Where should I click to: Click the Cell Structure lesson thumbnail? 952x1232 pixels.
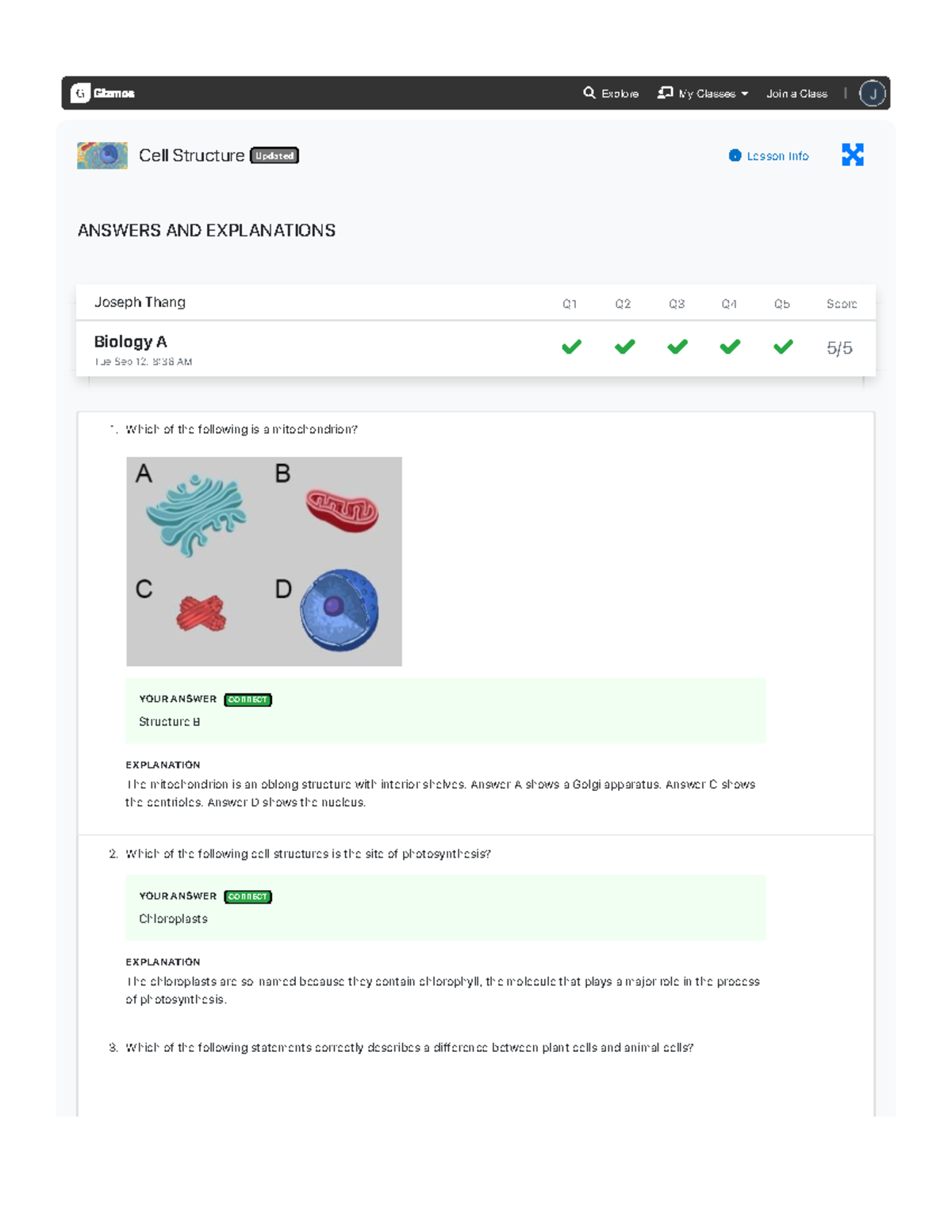[x=102, y=155]
